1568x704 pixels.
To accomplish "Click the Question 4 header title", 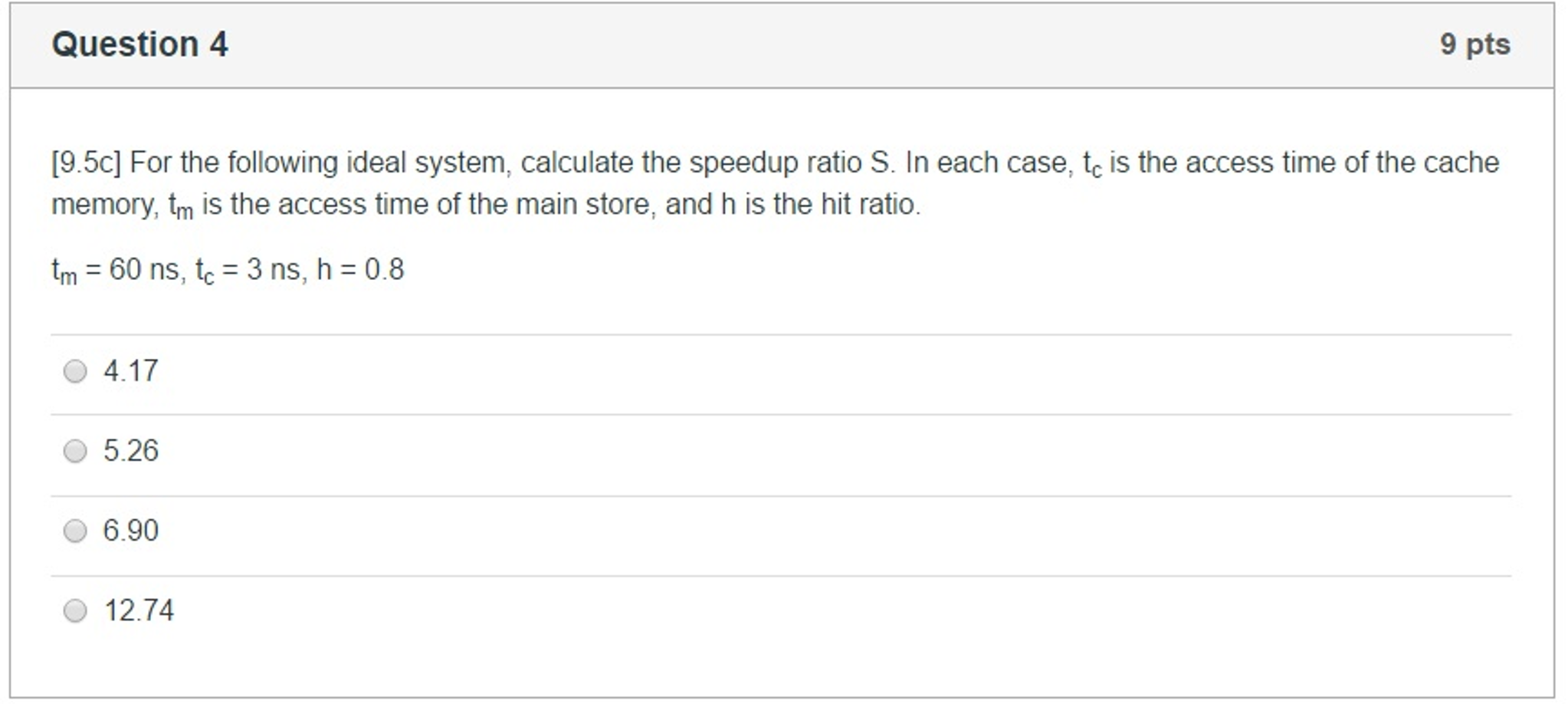I will [x=139, y=44].
